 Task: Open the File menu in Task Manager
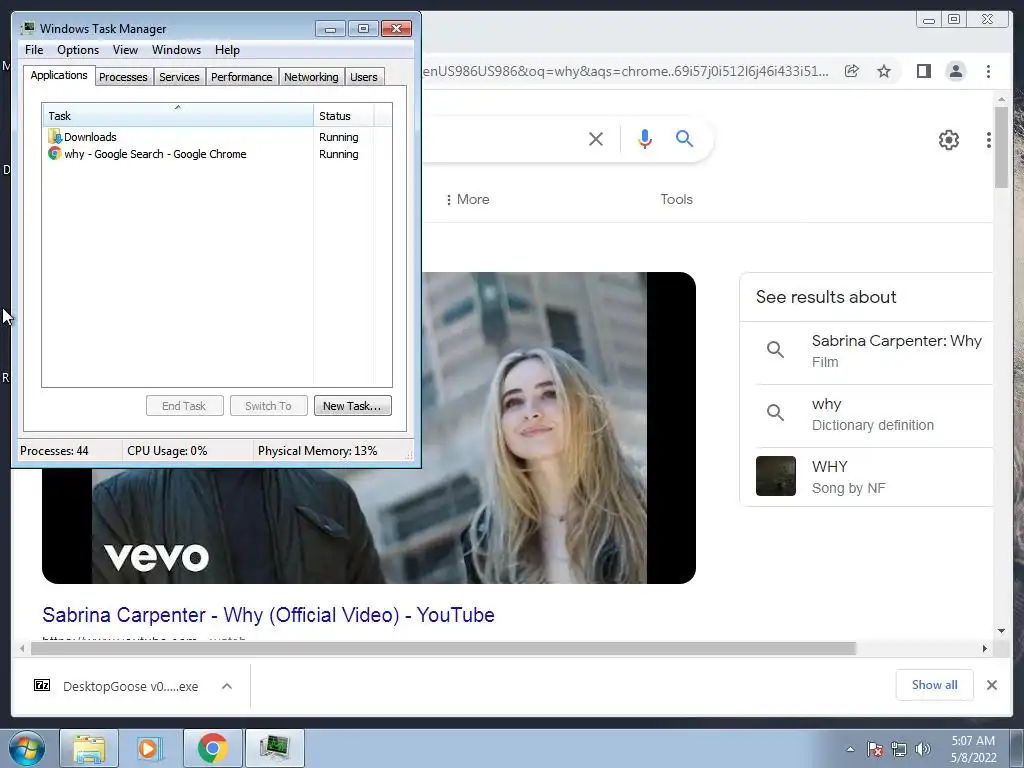point(34,50)
